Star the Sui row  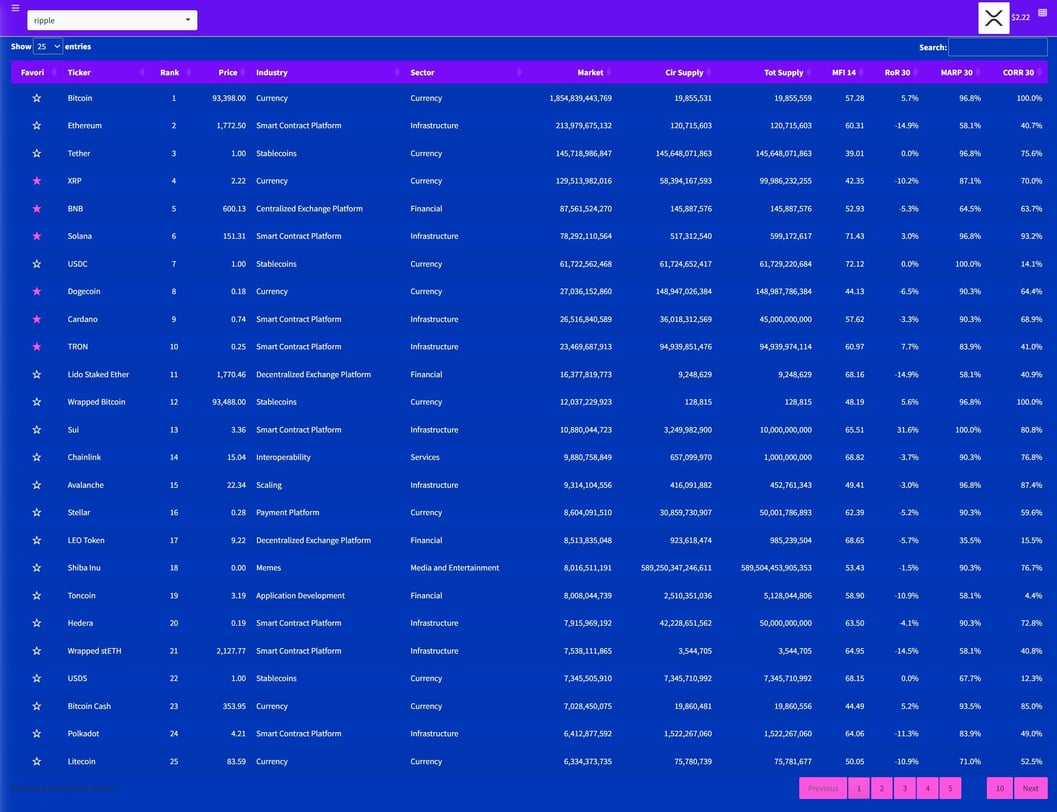coord(36,430)
